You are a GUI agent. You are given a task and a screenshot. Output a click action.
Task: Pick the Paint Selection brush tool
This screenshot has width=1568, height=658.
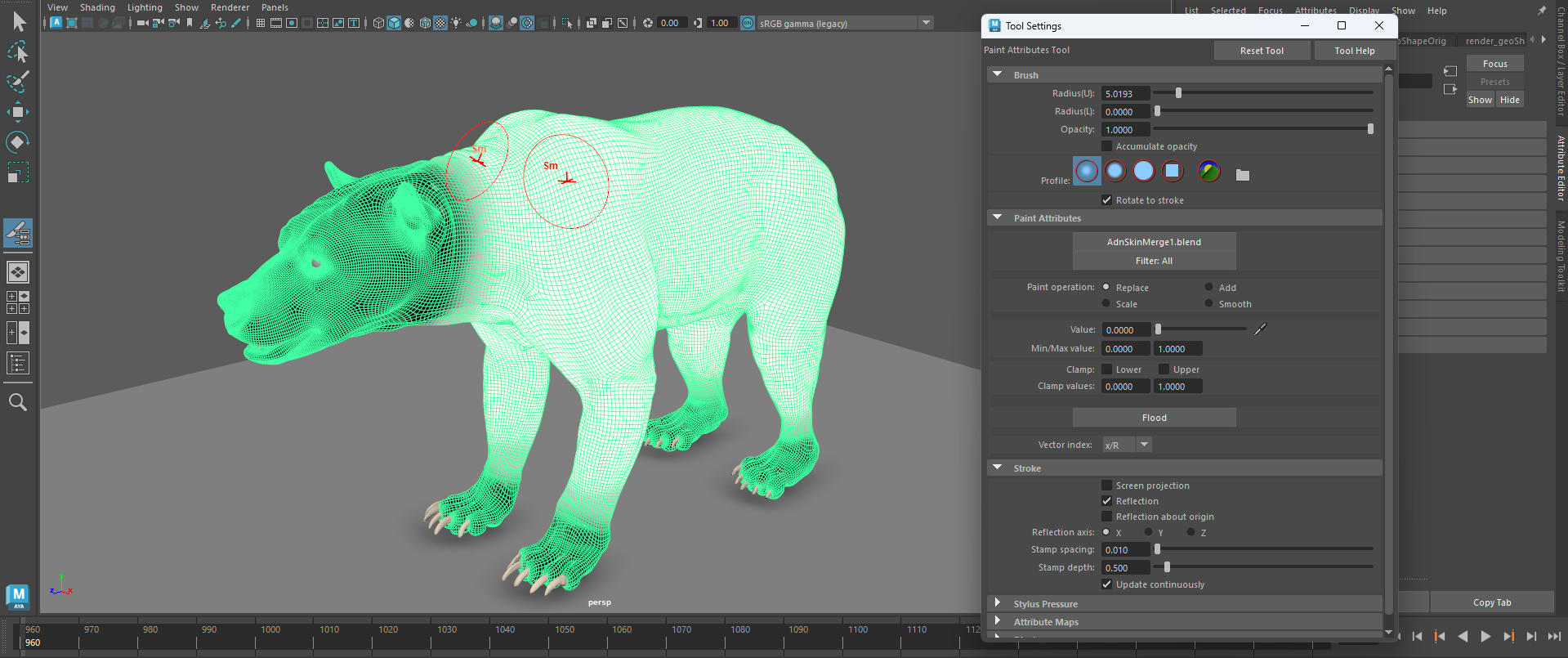coord(18,82)
